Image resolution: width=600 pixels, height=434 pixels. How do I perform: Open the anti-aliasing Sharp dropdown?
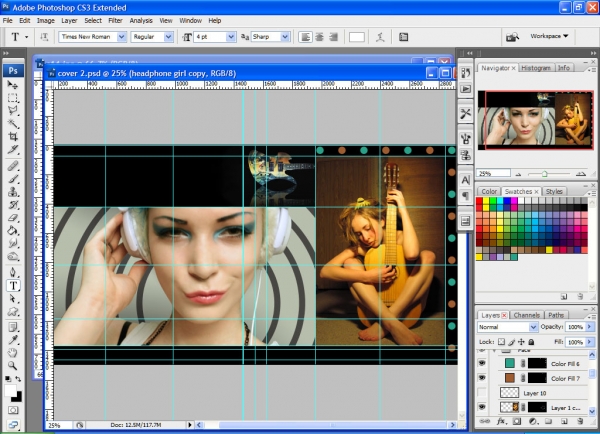(285, 37)
